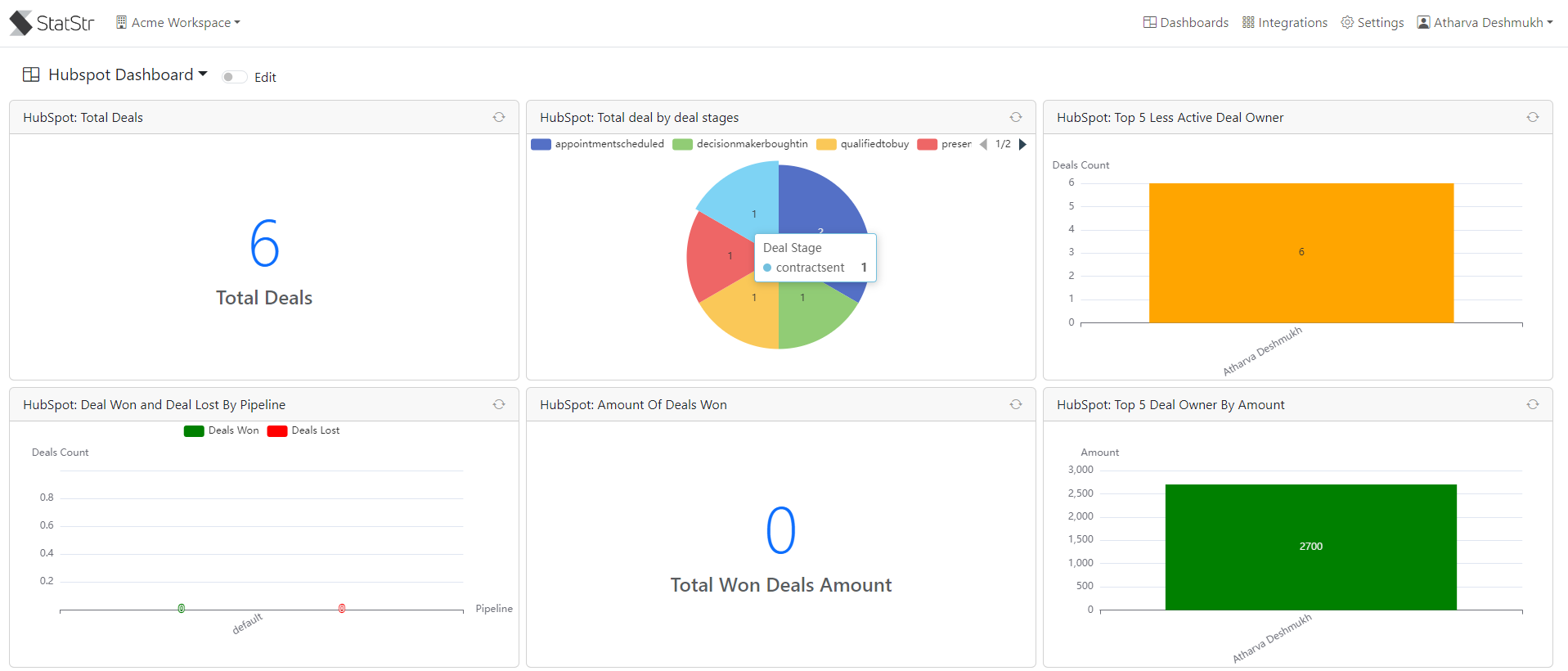Click the Integrations grid icon in the navbar
1568x671 pixels.
pos(1248,23)
